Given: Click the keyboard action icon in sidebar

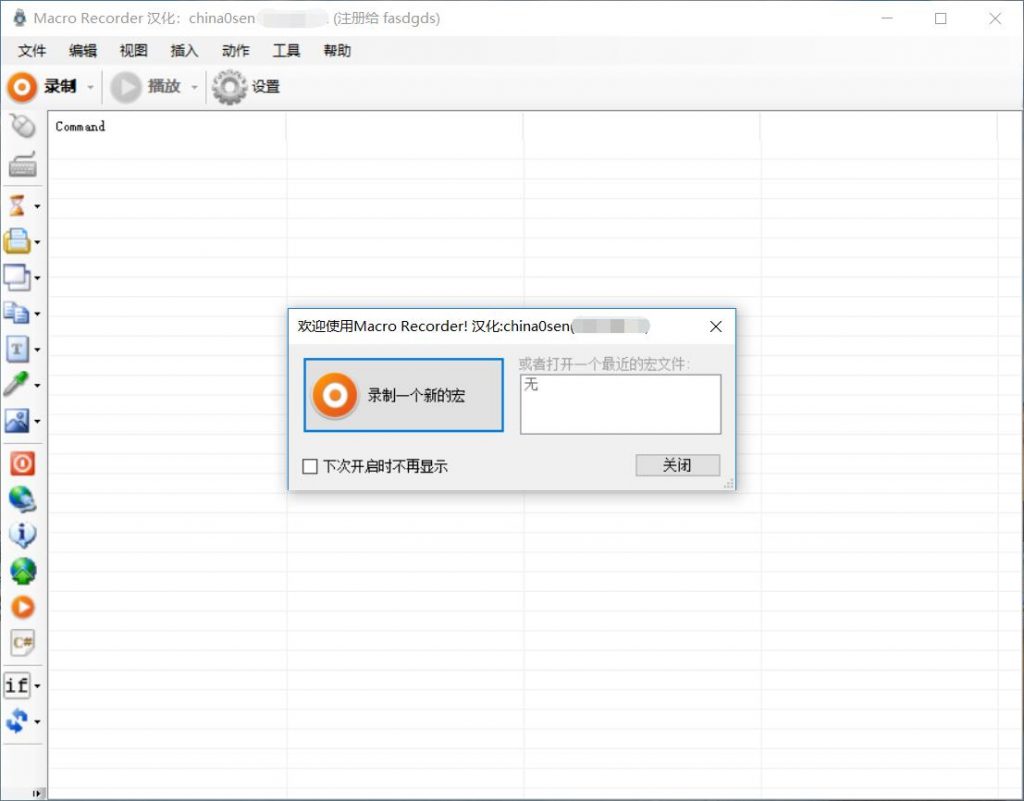Looking at the screenshot, I should click(22, 164).
